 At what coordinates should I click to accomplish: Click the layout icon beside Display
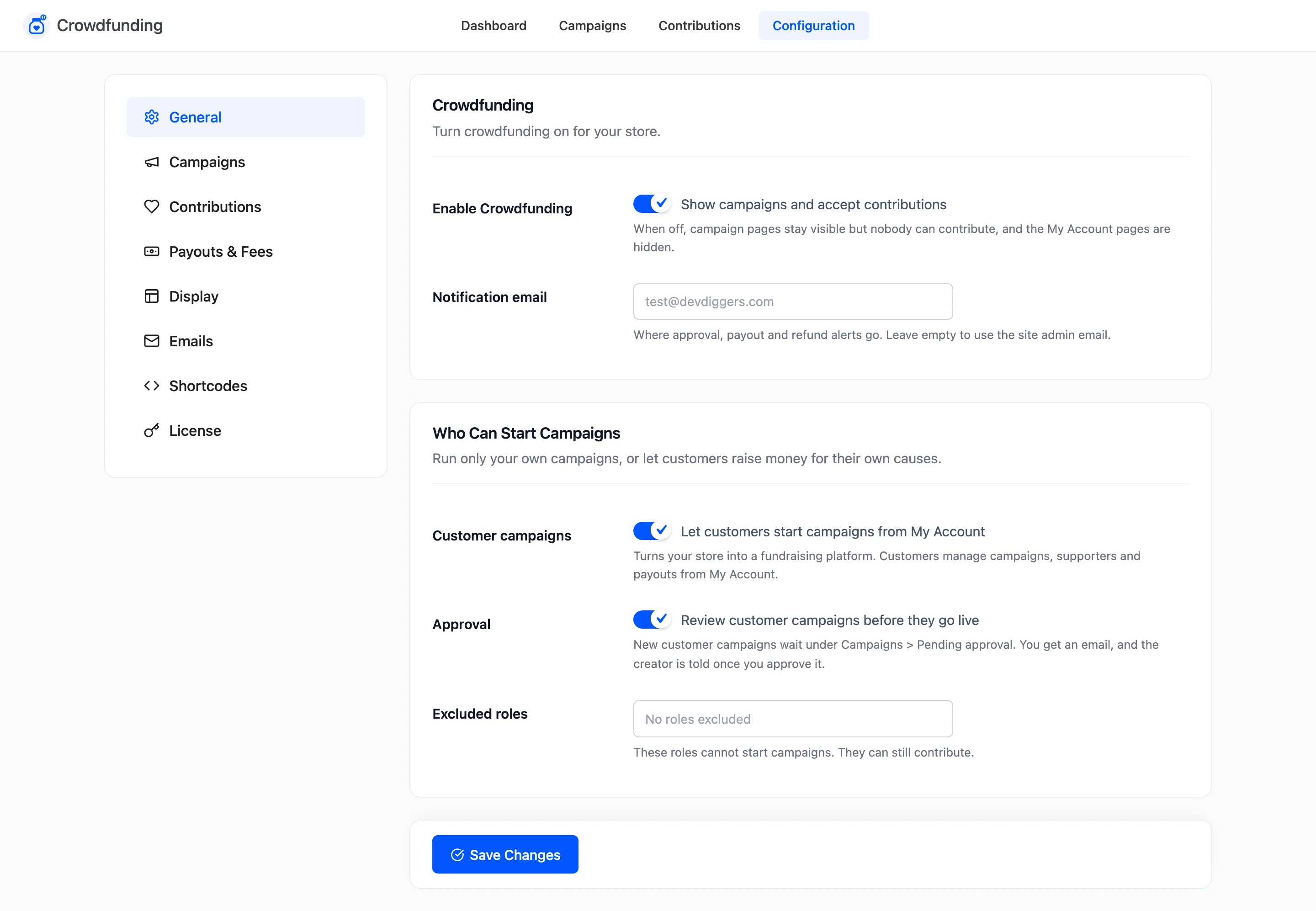(151, 296)
